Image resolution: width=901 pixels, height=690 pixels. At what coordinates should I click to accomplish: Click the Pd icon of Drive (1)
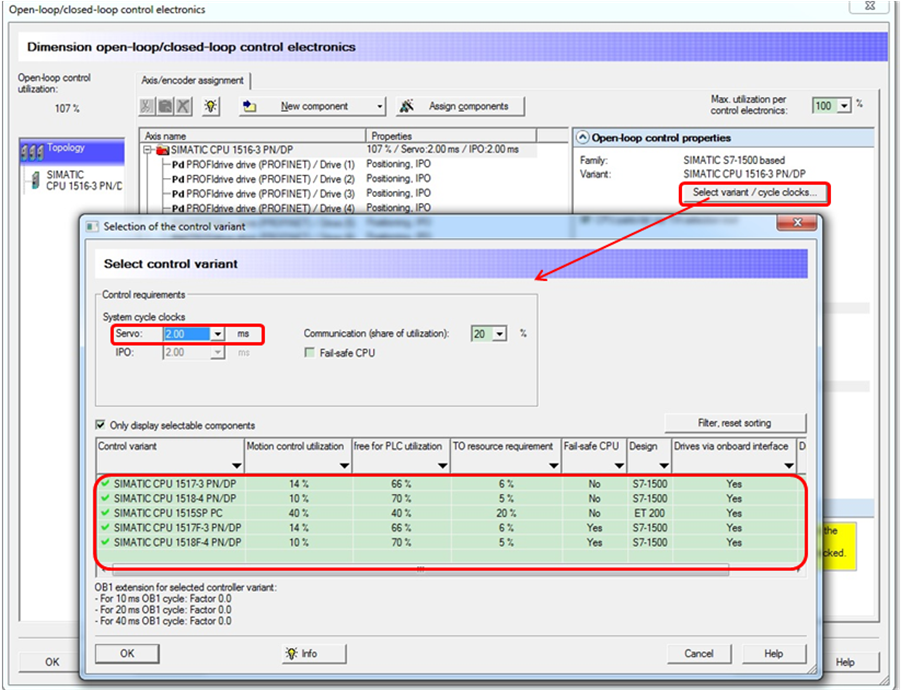pyautogui.click(x=178, y=165)
